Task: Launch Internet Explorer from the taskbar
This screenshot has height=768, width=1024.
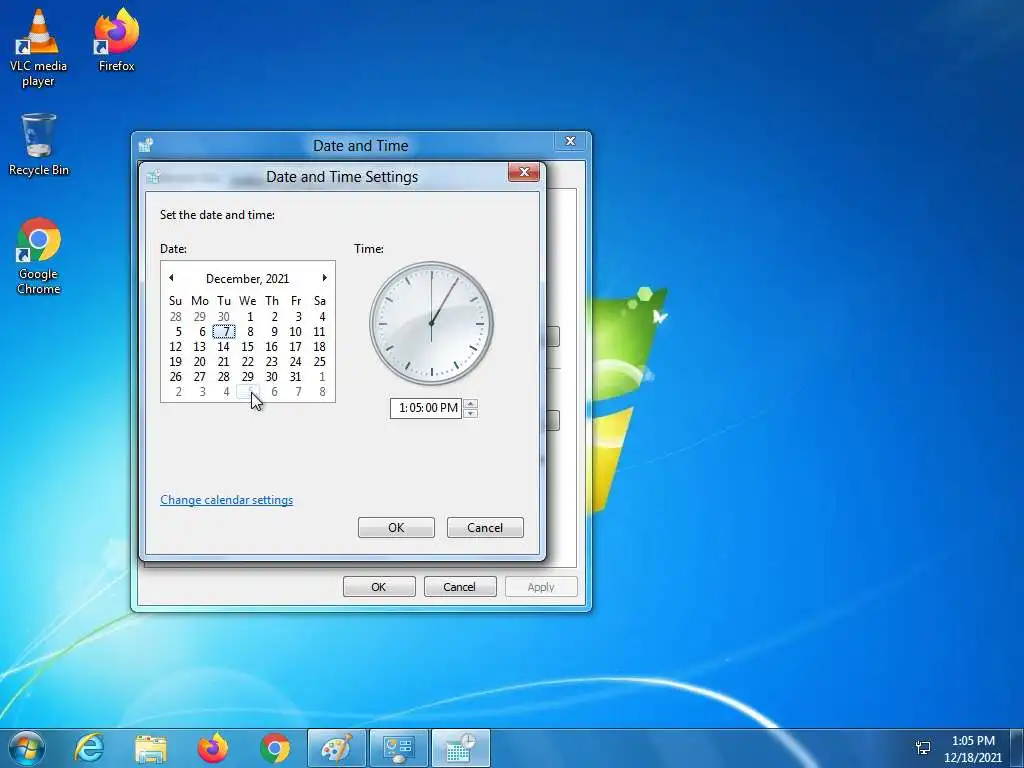Action: pos(89,748)
